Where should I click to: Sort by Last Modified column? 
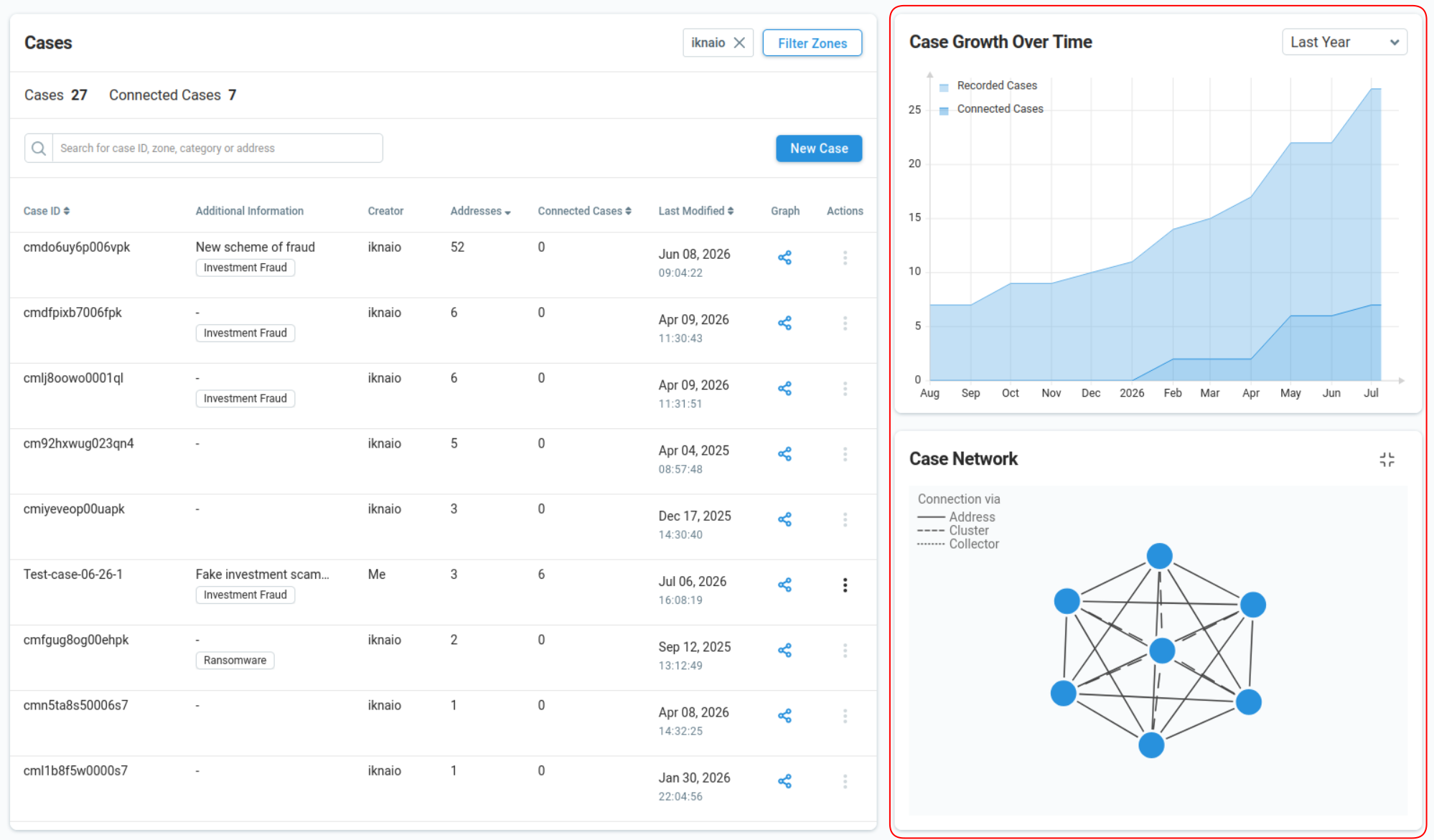click(x=695, y=211)
